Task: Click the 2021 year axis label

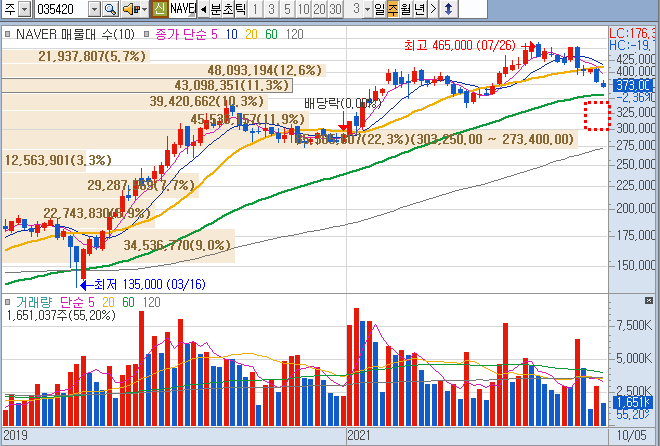Action: [x=359, y=435]
